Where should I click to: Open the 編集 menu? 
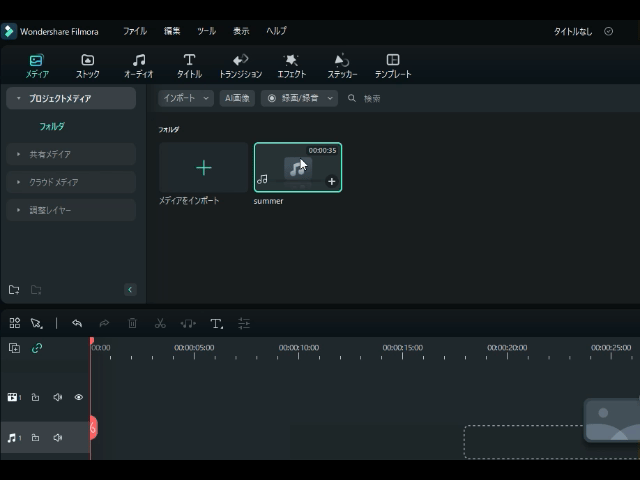tap(172, 31)
